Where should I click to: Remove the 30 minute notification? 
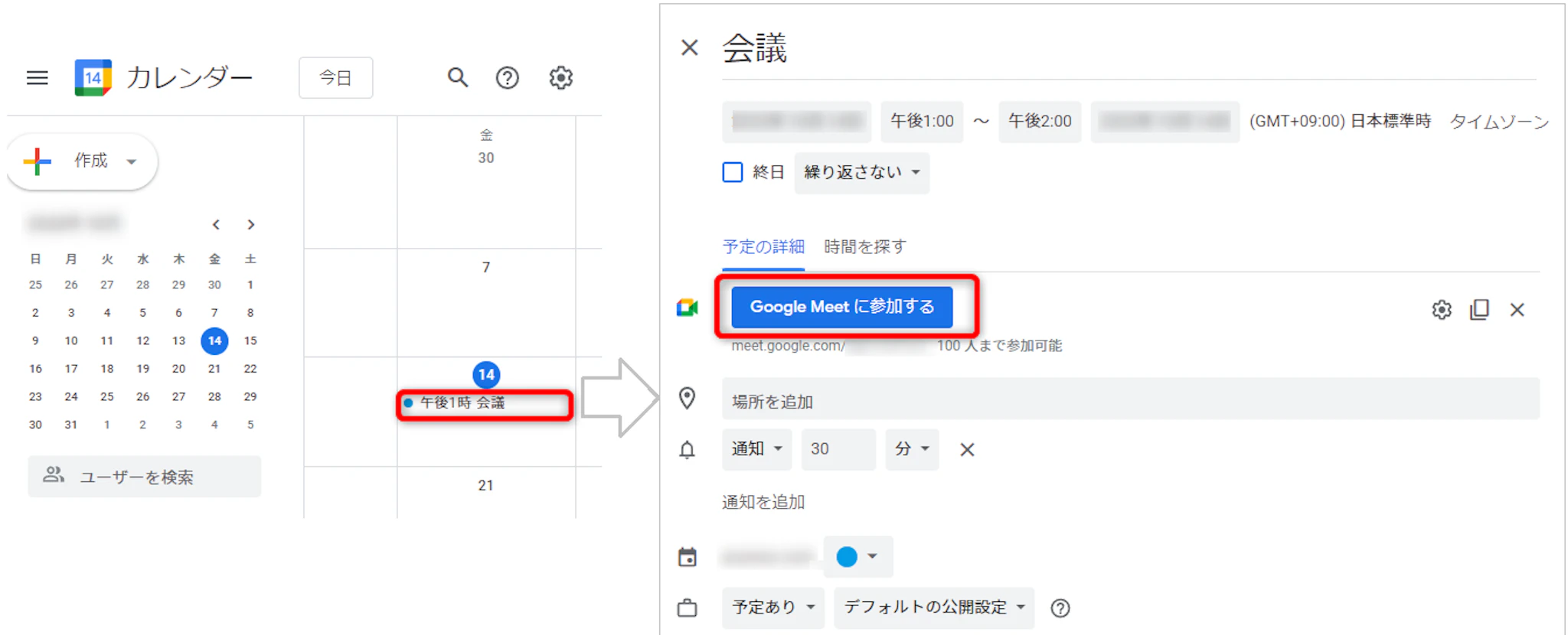[x=967, y=450]
